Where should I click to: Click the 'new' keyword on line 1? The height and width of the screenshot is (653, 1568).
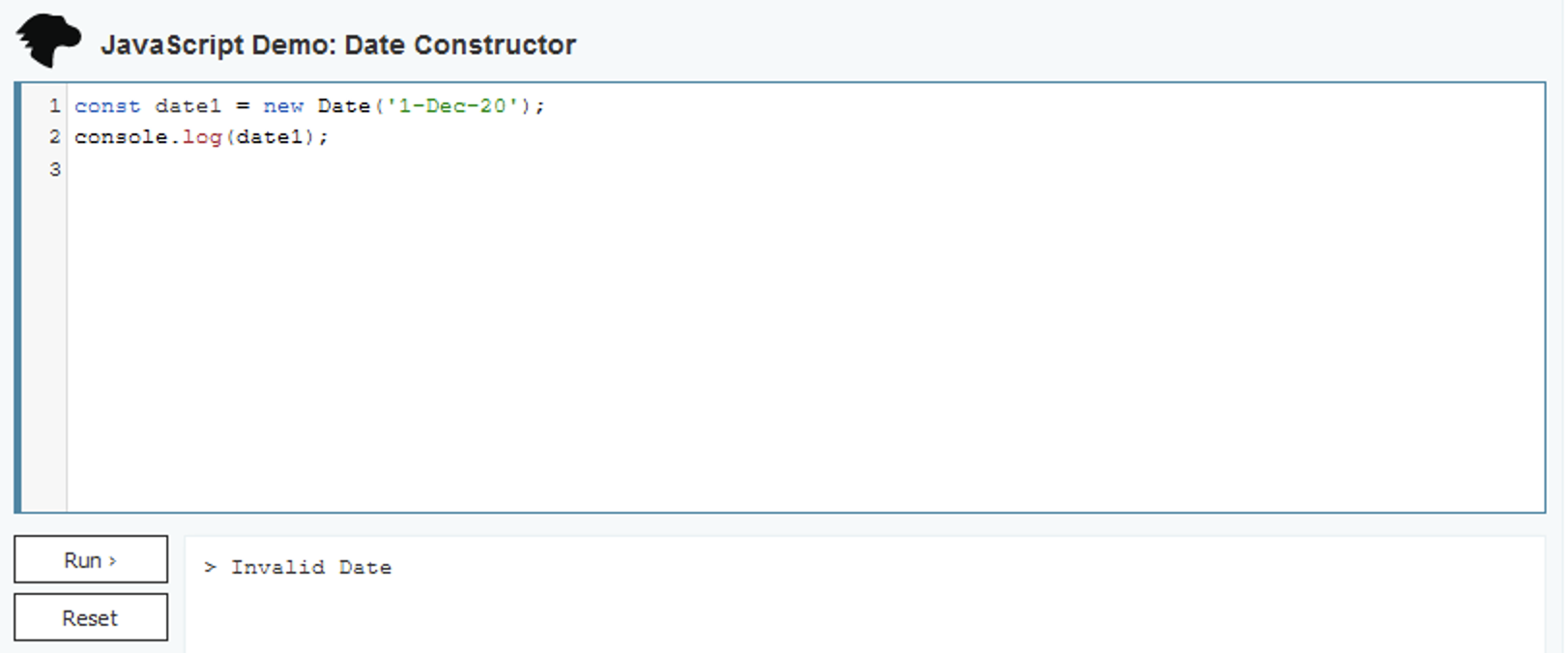click(283, 106)
